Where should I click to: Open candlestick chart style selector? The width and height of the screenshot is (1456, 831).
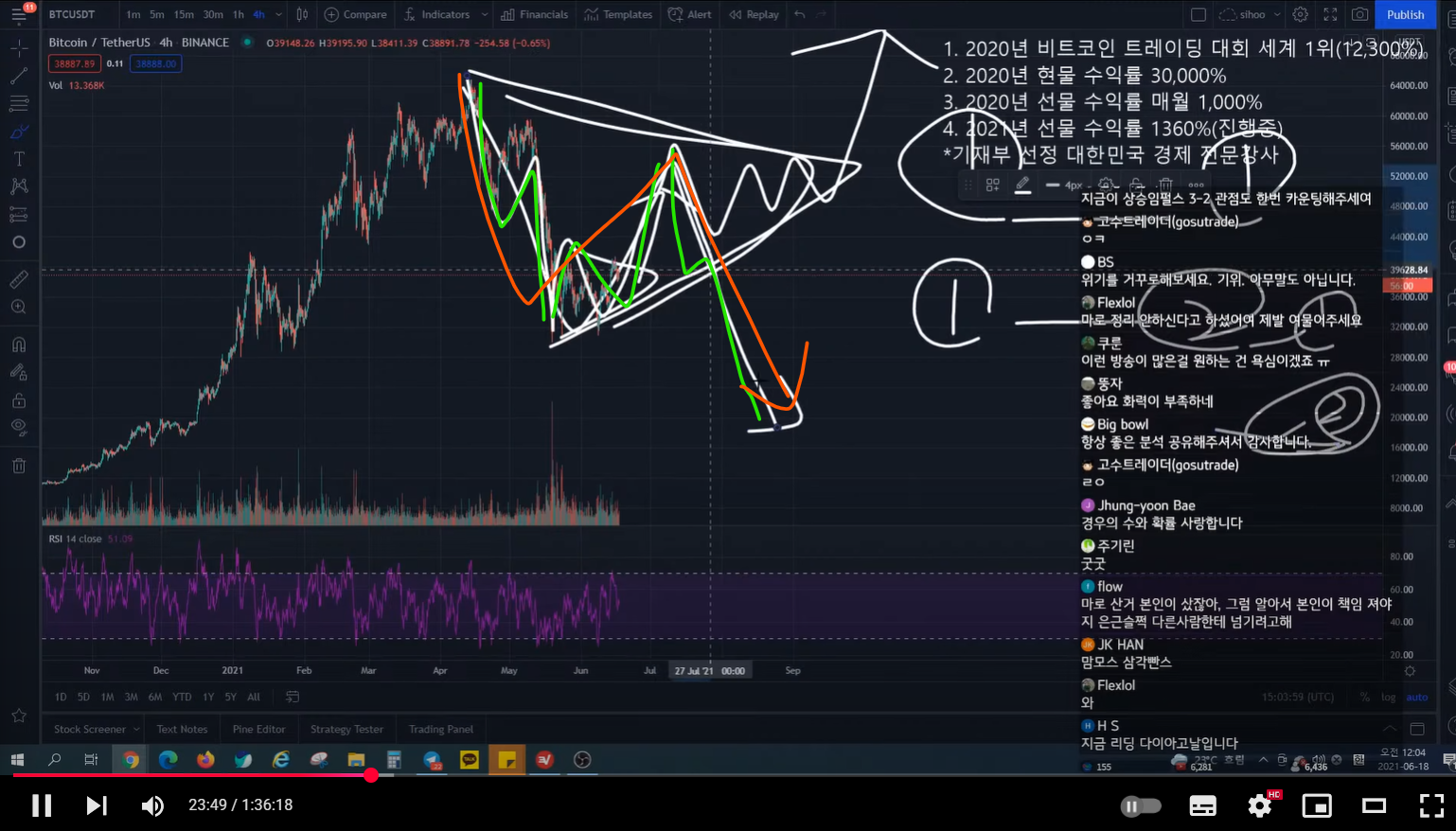pos(302,14)
